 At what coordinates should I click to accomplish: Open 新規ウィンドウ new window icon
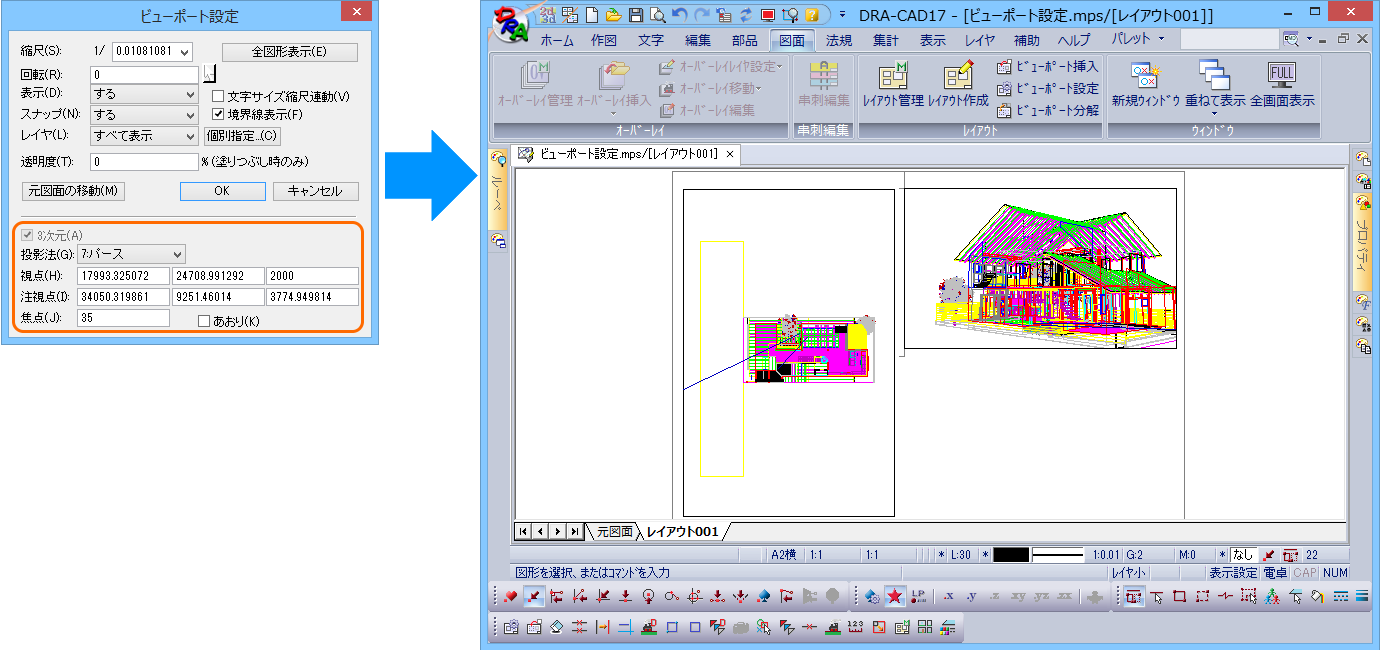pyautogui.click(x=1146, y=86)
